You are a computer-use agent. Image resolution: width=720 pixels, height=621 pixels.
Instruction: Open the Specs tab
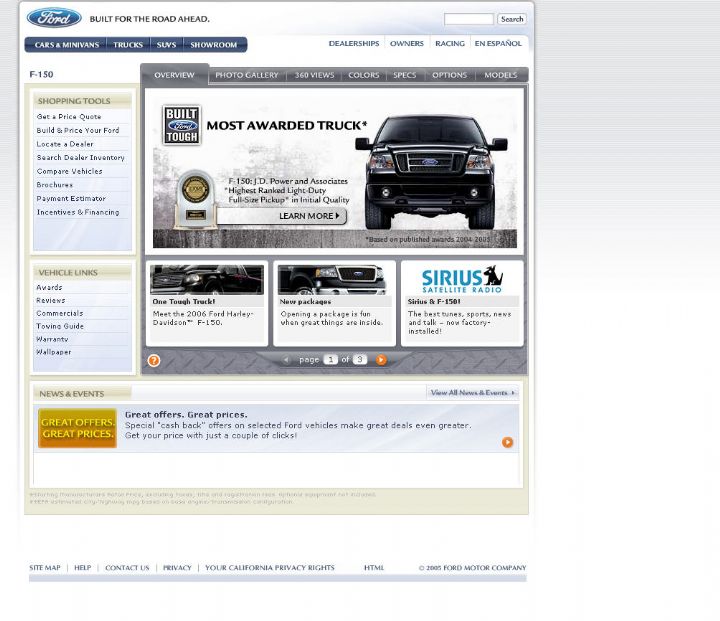(x=404, y=75)
